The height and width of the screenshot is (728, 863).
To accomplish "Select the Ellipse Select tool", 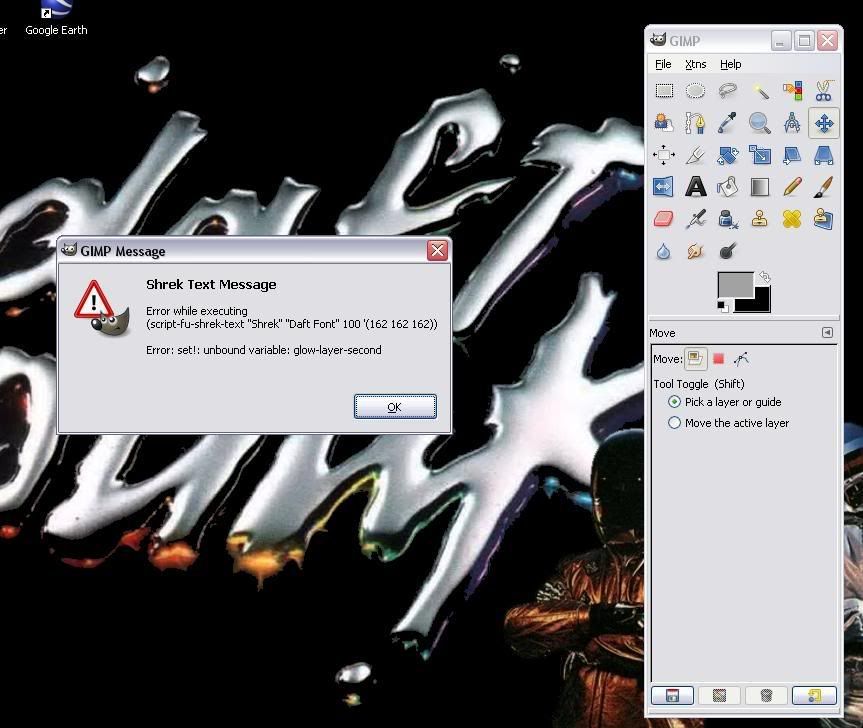I will tap(695, 90).
